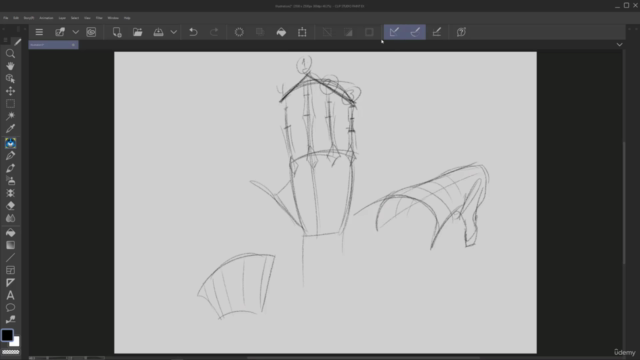Select the Airbrush tool

tap(10, 181)
